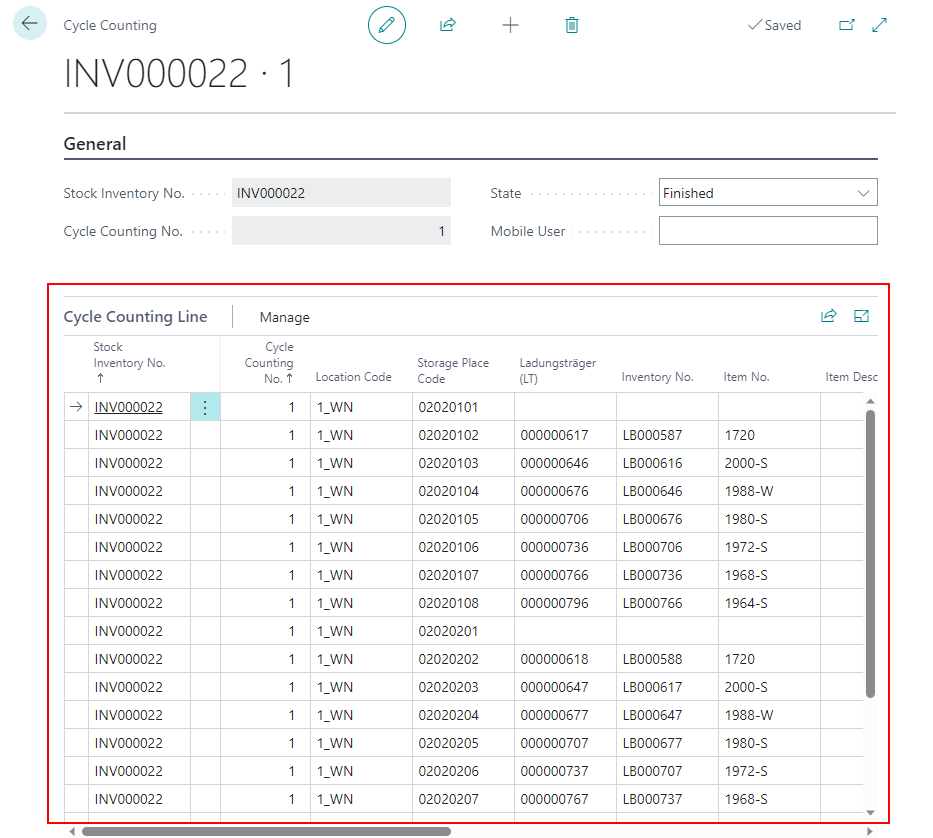Click the share icon in top toolbar
This screenshot has width=933, height=838.
pyautogui.click(x=448, y=25)
